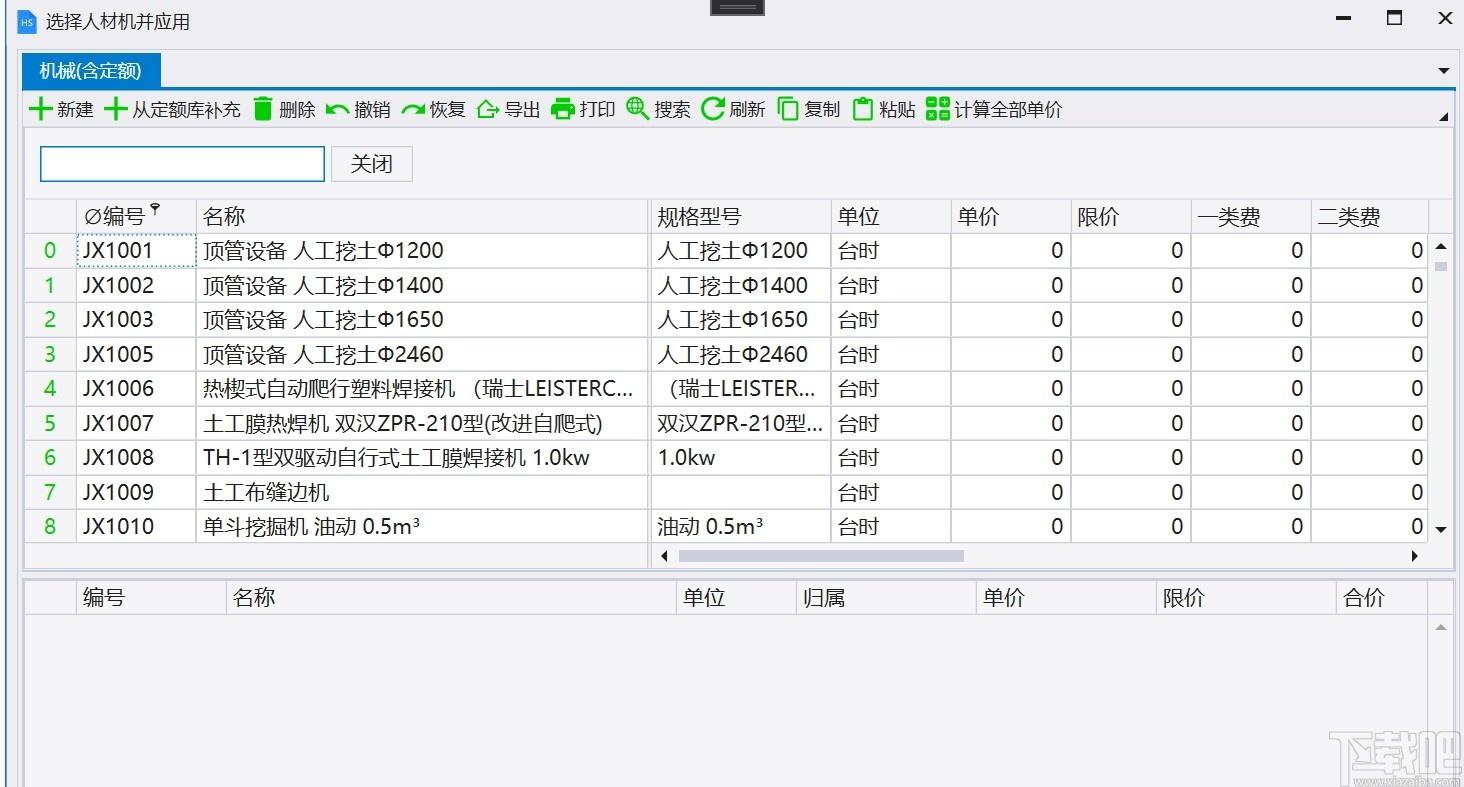Viewport: 1464px width, 787px height.
Task: Click the 粘贴 paste icon
Action: pos(863,109)
